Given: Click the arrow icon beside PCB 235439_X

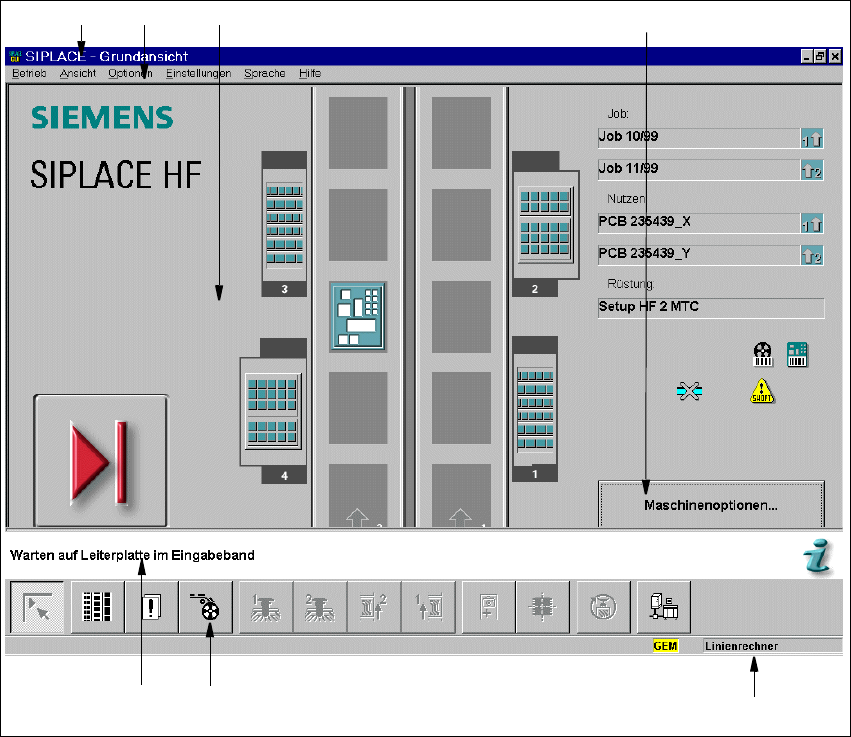Looking at the screenshot, I should pos(812,224).
